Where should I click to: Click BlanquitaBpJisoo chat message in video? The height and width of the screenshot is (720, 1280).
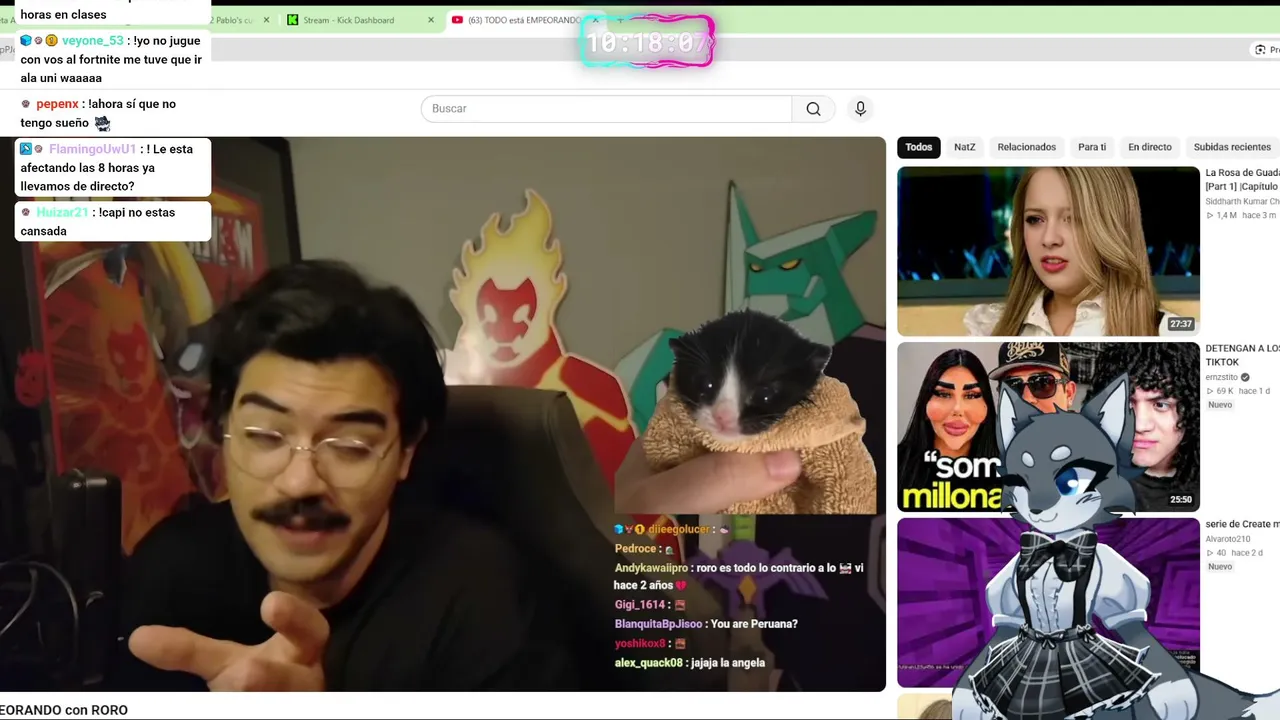tap(706, 624)
